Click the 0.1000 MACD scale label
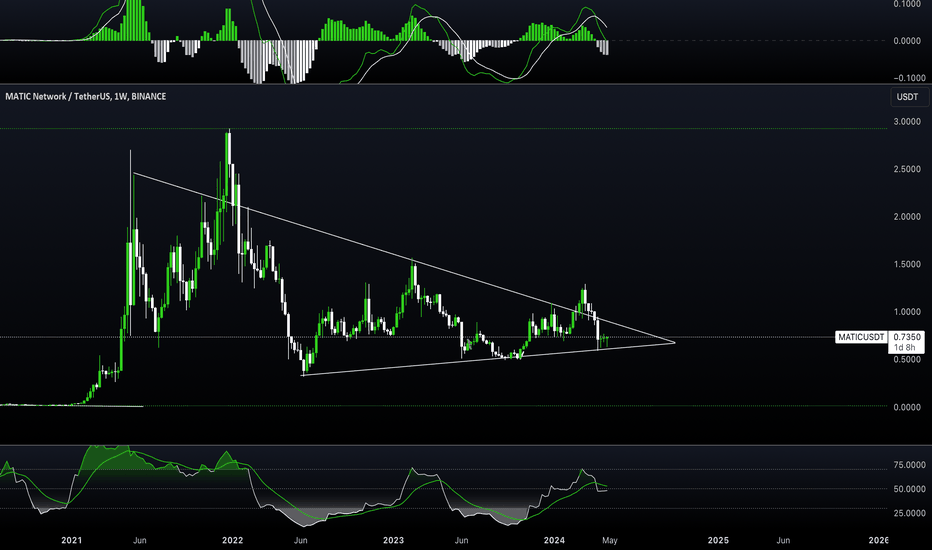Image resolution: width=932 pixels, height=550 pixels. [907, 4]
